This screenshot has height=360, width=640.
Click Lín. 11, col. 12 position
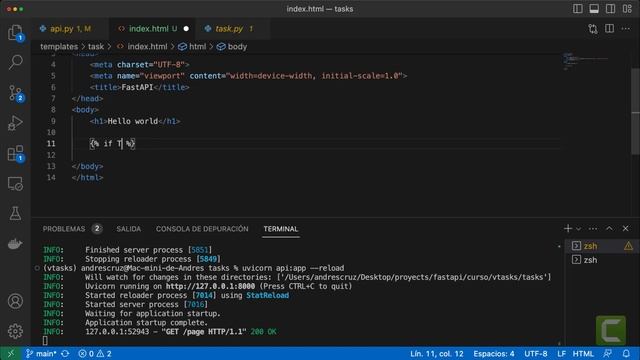tap(436, 353)
